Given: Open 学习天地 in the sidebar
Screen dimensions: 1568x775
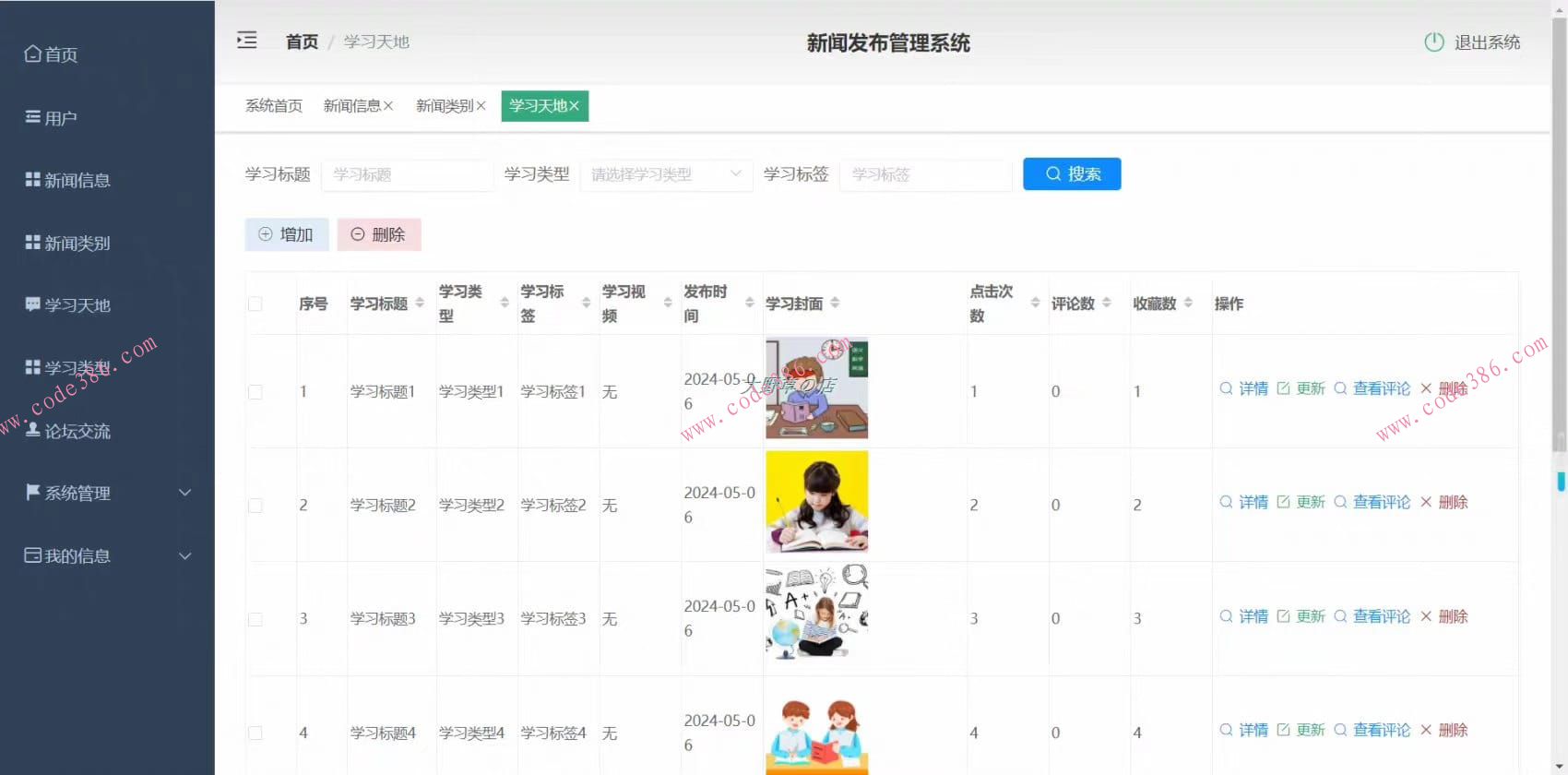Looking at the screenshot, I should point(67,304).
